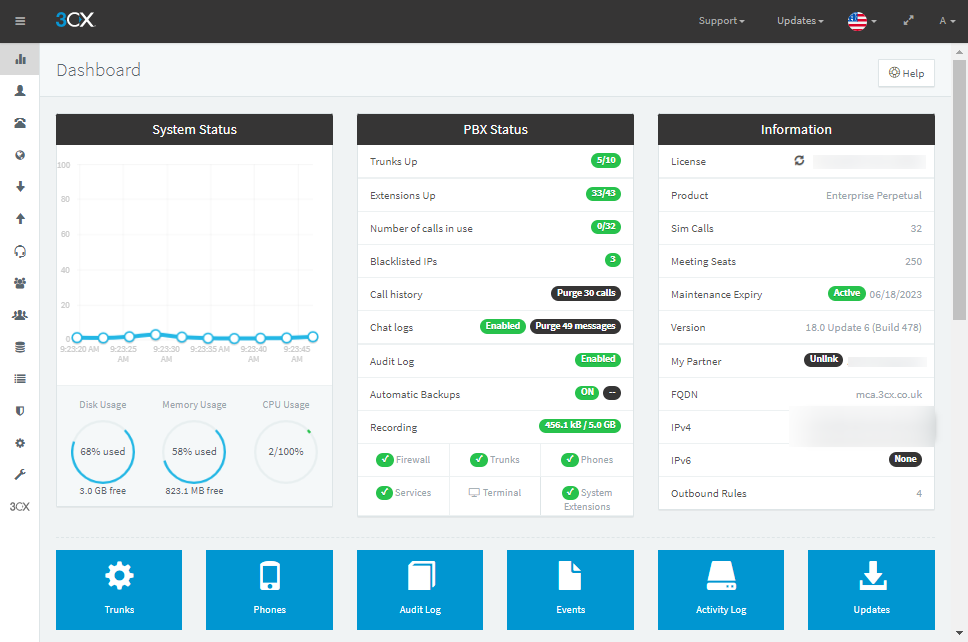The image size is (968, 642).
Task: Click the 06/18/2023 maintenance expiry date
Action: click(895, 294)
